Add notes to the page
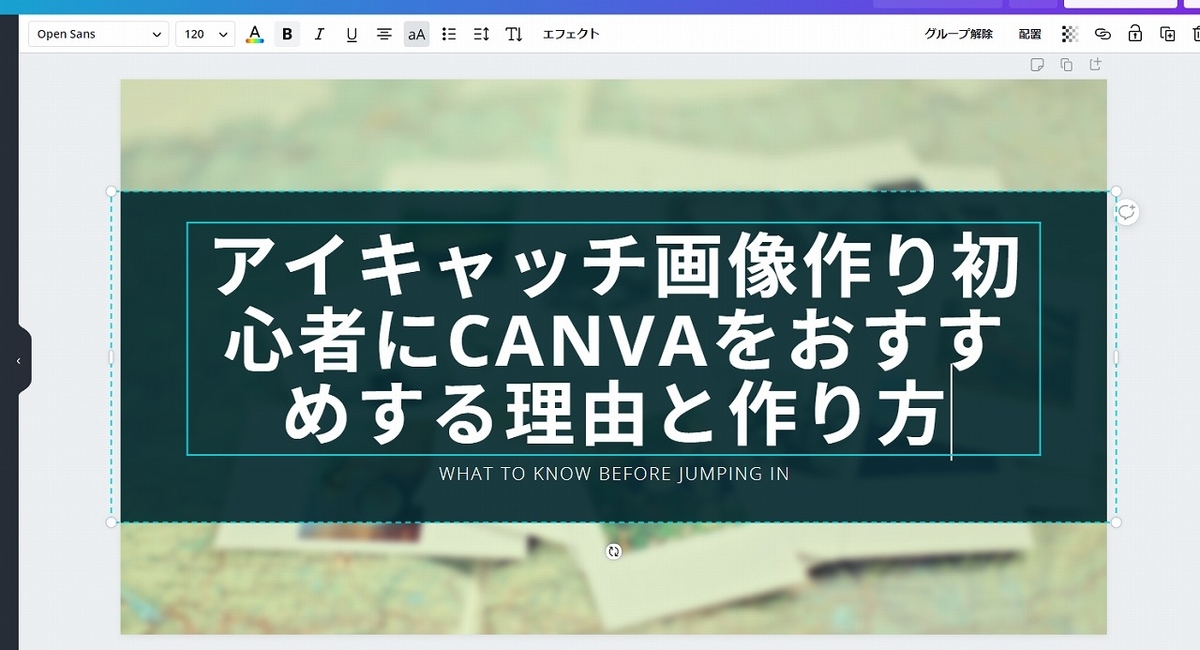Image resolution: width=1200 pixels, height=650 pixels. 1038,65
